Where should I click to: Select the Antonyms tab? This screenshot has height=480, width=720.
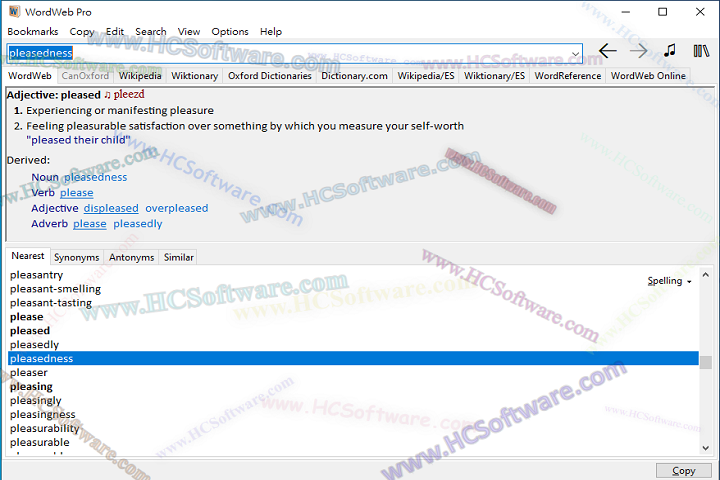point(131,257)
